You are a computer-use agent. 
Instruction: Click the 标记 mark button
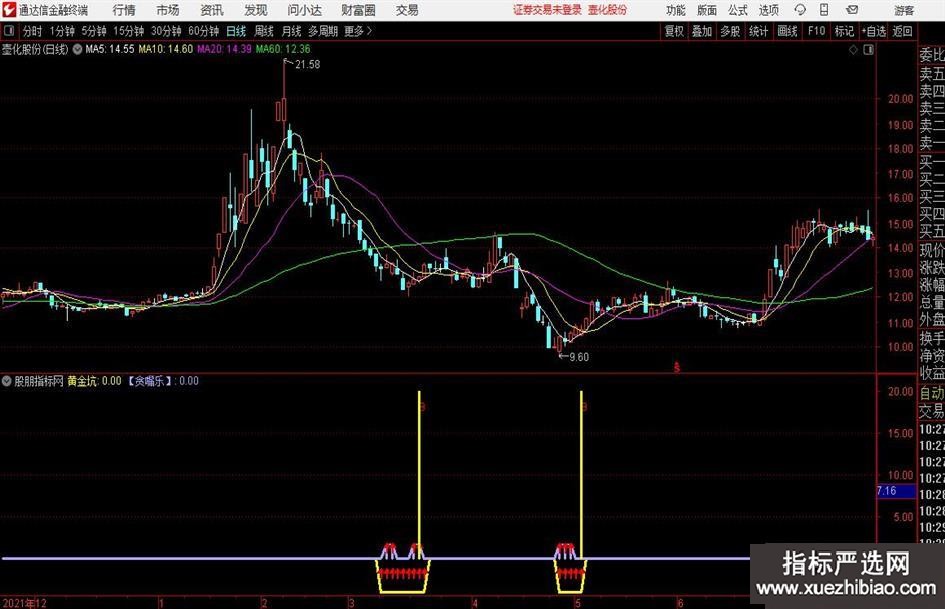pos(844,31)
